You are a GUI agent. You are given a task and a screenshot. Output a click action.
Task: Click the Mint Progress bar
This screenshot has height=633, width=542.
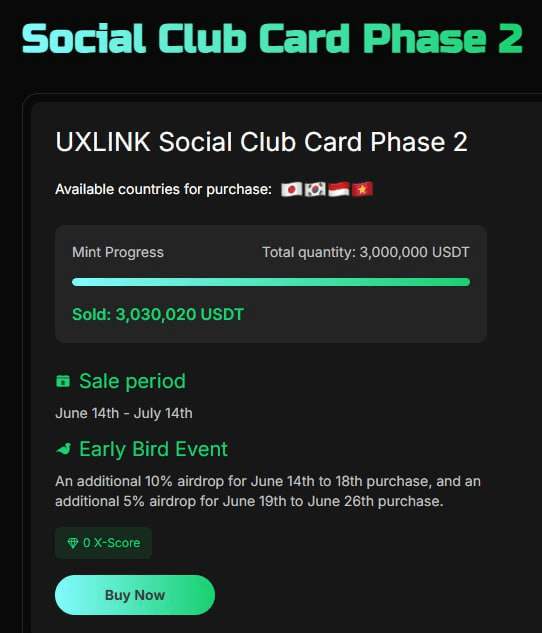coord(271,282)
